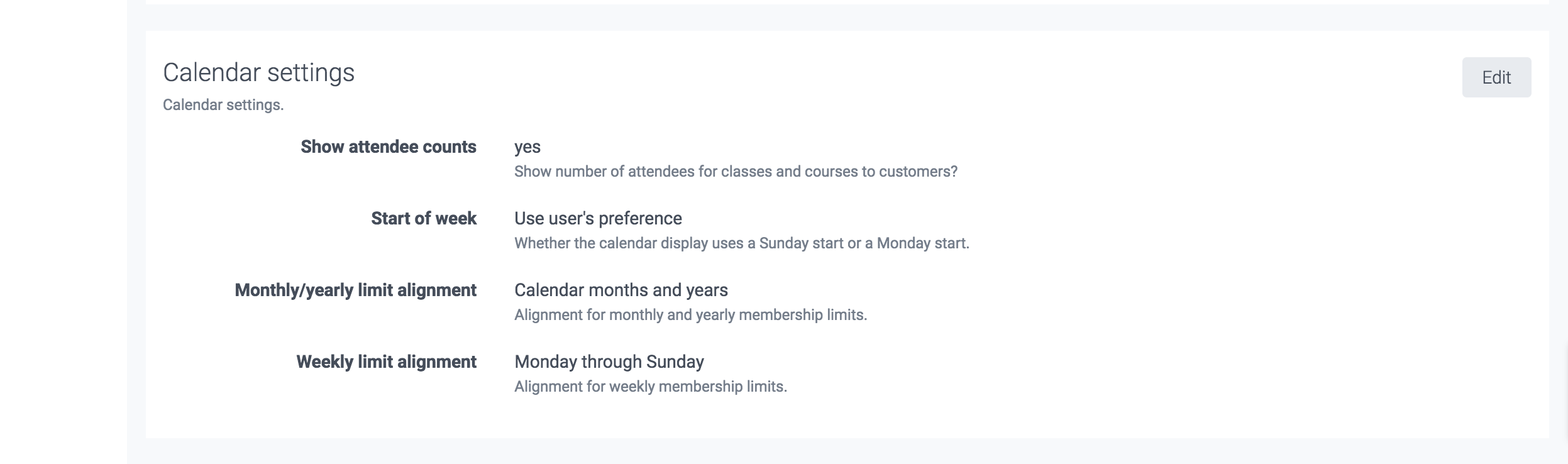
Task: Select the Show attendee counts label
Action: [x=388, y=147]
